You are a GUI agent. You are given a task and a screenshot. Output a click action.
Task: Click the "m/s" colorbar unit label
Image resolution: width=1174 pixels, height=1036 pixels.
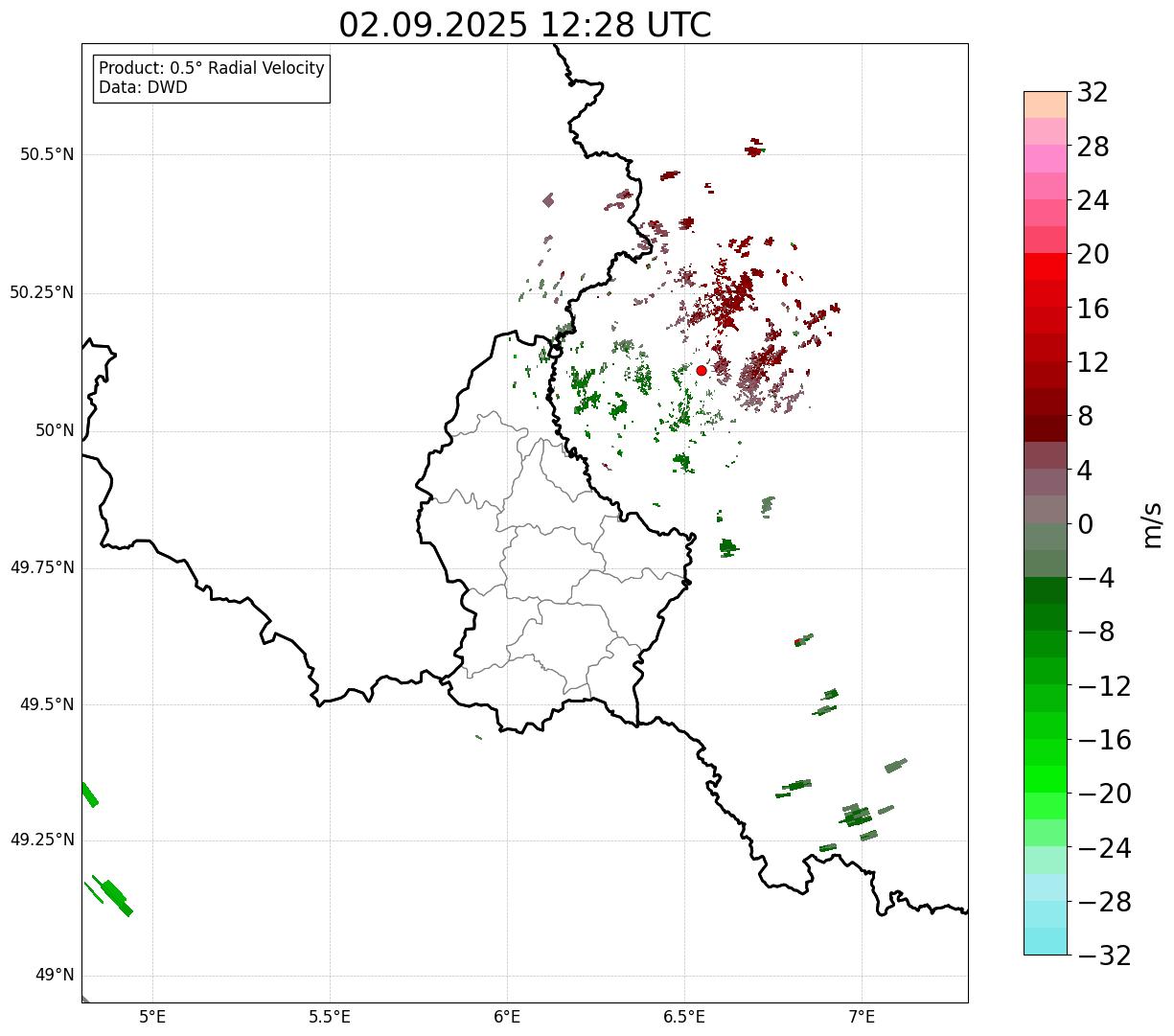(1151, 524)
